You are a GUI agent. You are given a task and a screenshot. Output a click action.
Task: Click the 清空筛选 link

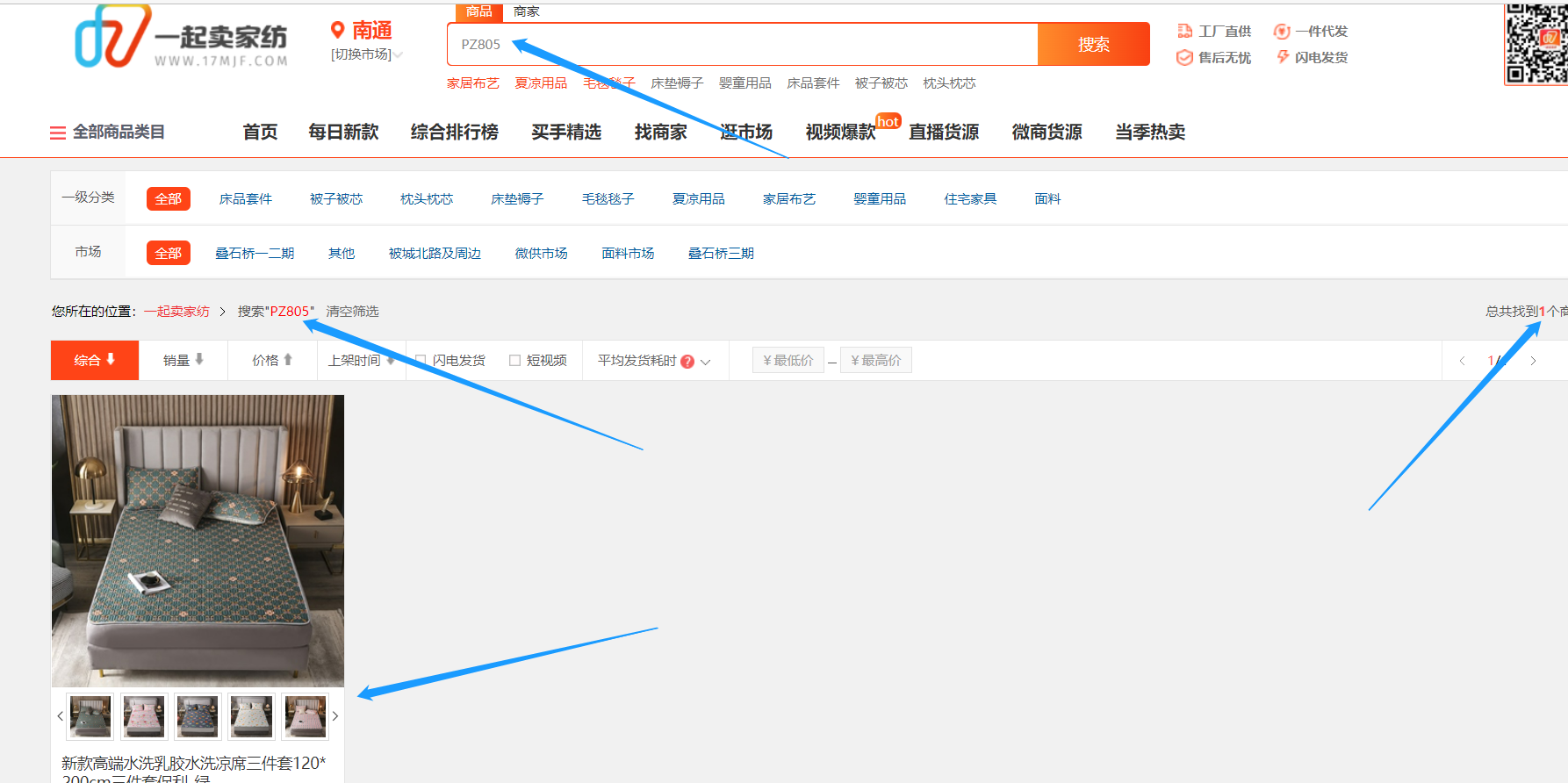[x=352, y=312]
